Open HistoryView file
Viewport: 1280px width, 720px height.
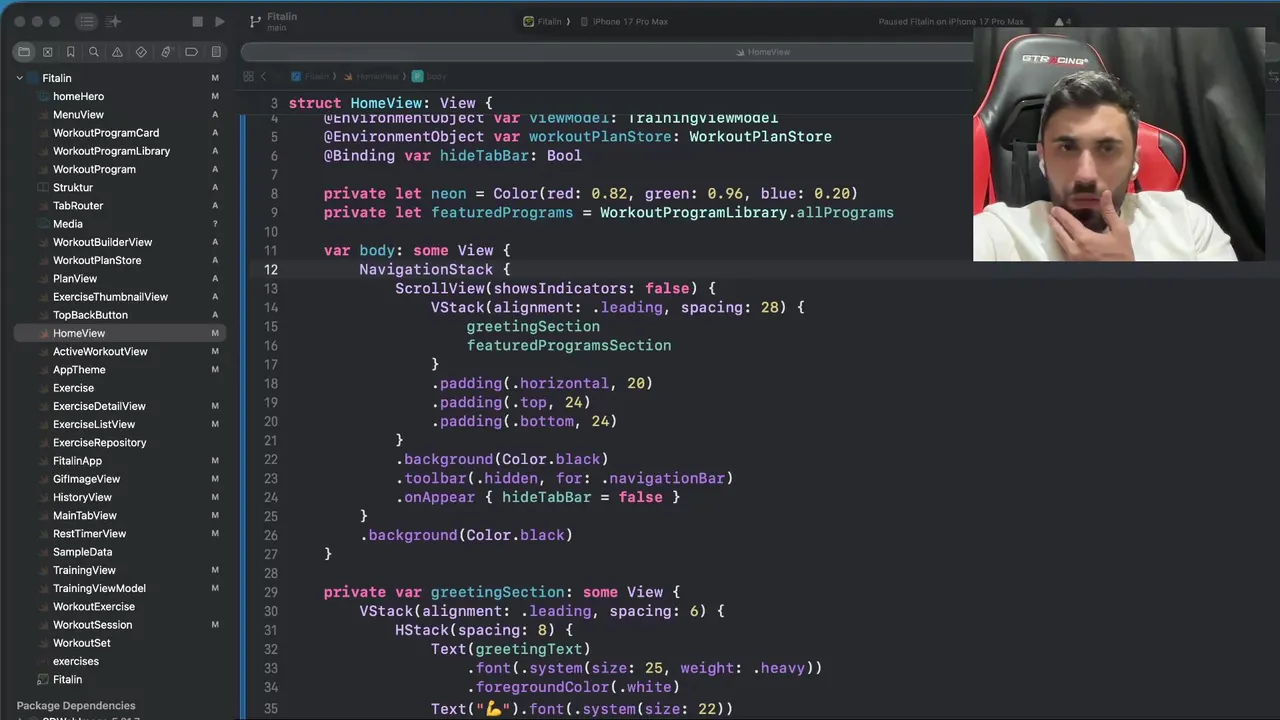[82, 497]
